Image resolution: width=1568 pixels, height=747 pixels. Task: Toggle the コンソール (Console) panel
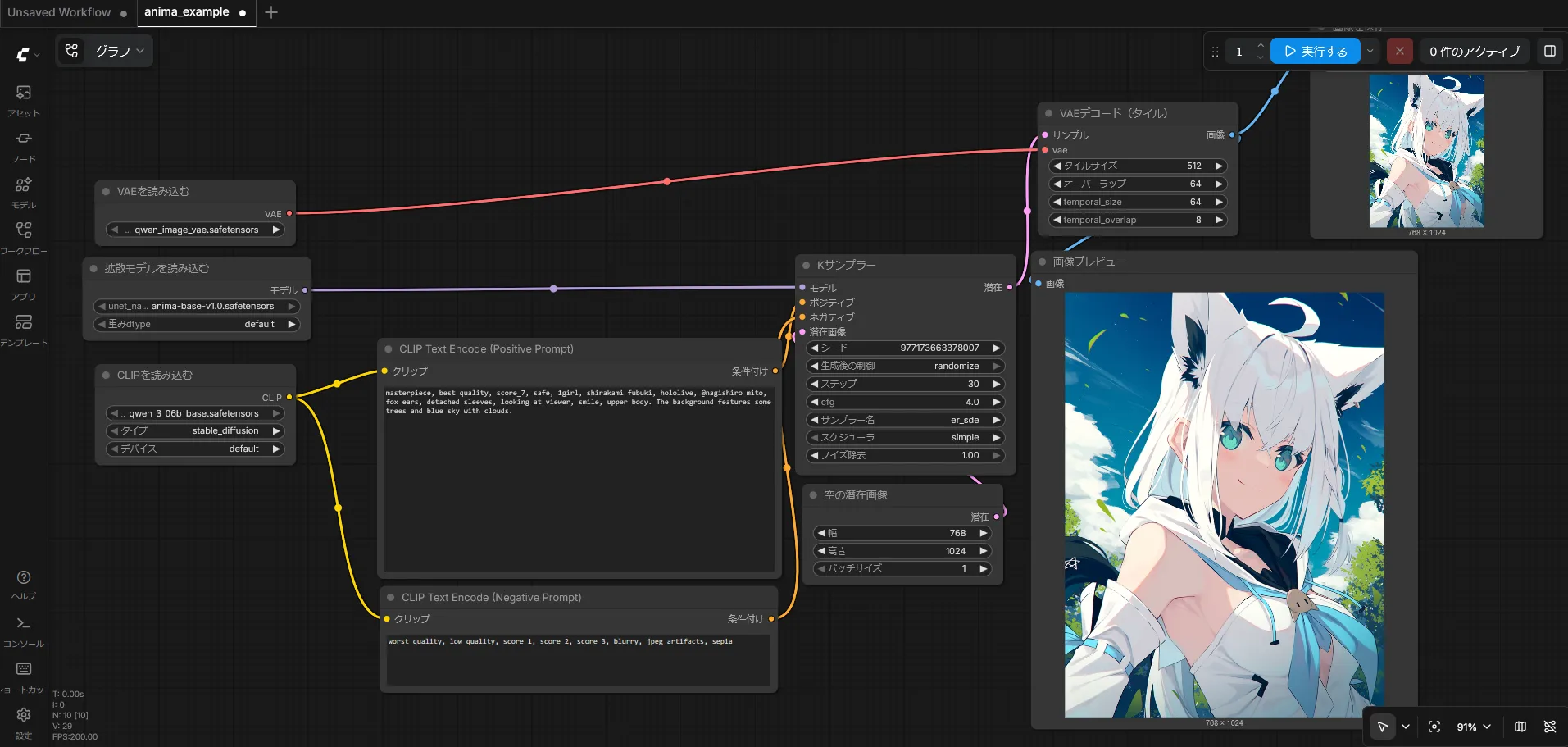click(x=24, y=632)
